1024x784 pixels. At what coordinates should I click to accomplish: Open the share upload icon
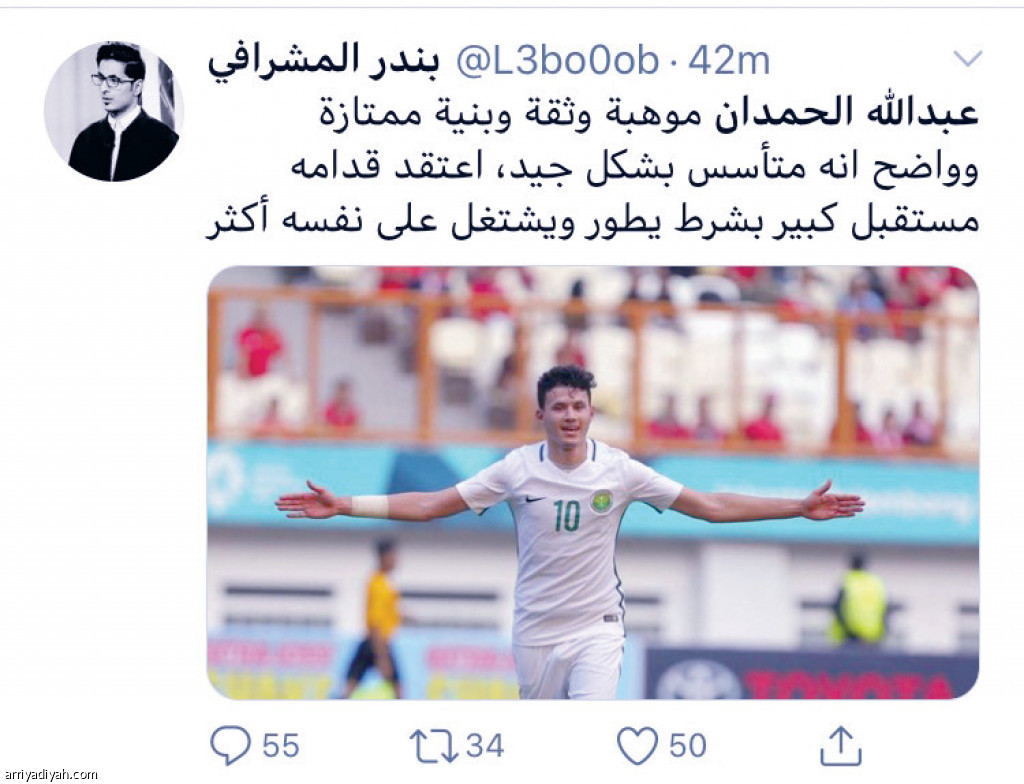(840, 745)
